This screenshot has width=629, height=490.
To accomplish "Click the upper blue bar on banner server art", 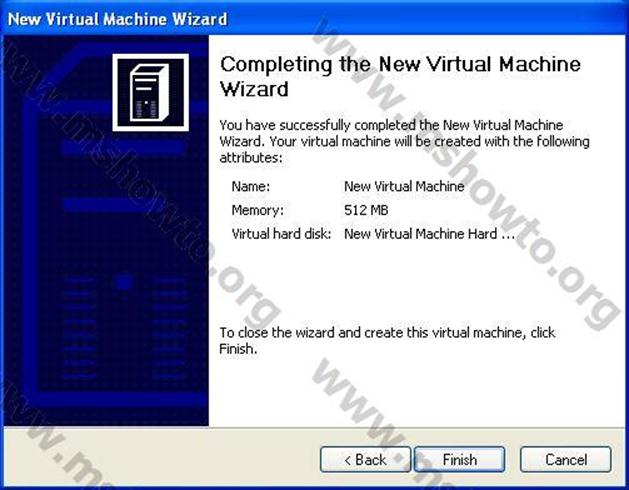I will (124, 148).
